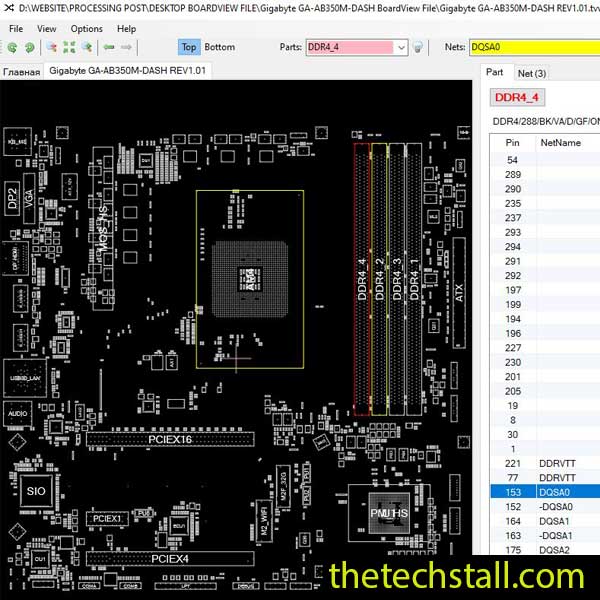Switch to the Net (3) tab
Image resolution: width=600 pixels, height=600 pixels.
tap(532, 73)
